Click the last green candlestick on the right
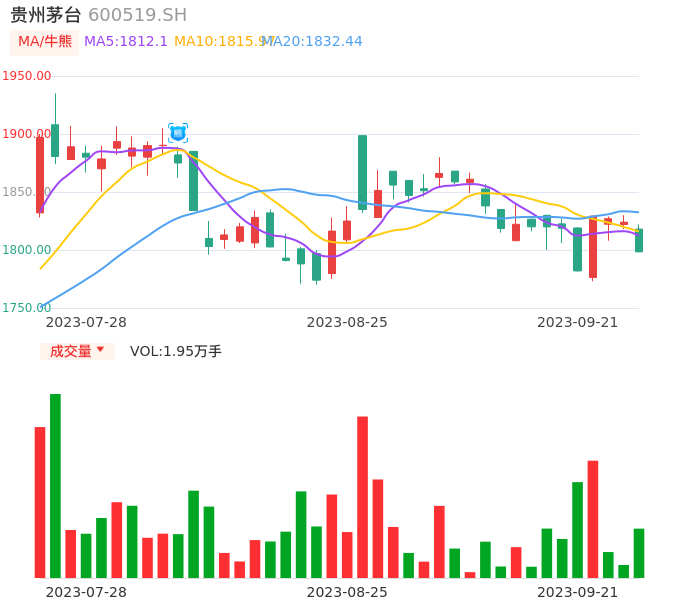 (x=639, y=240)
